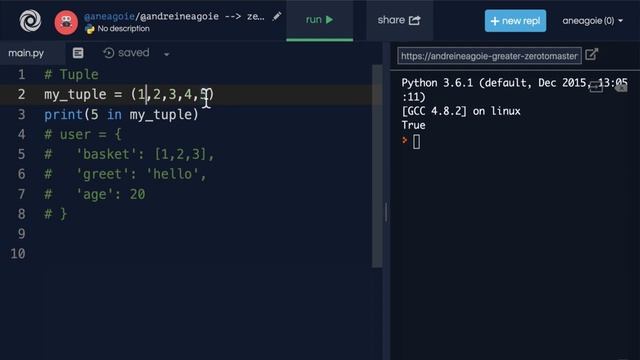Viewport: 640px width, 360px height.
Task: Click the @aneagoie profile link
Action: click(109, 16)
